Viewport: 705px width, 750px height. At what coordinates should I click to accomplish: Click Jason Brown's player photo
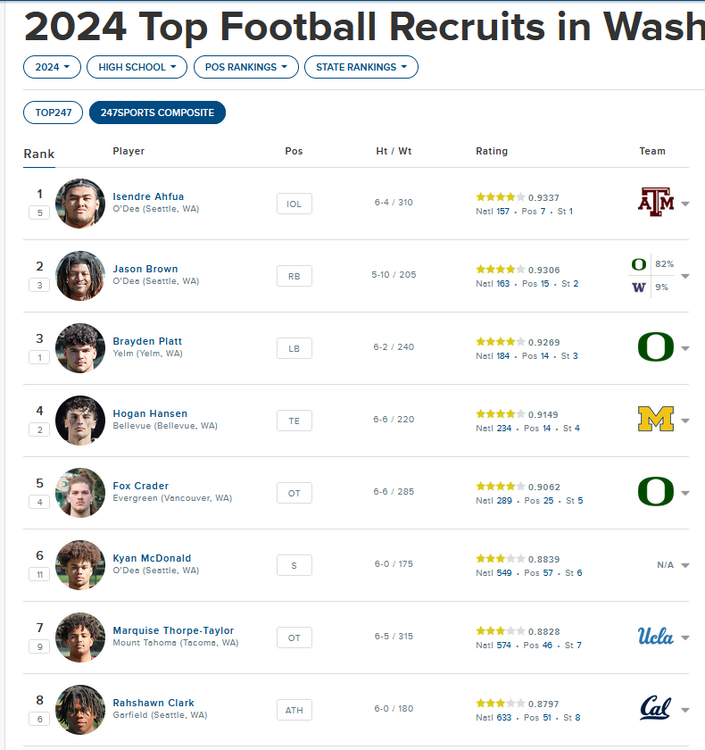pyautogui.click(x=80, y=275)
